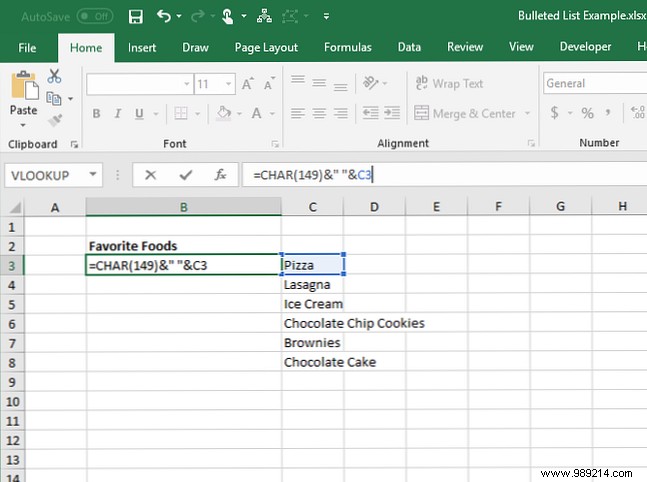This screenshot has width=647, height=482.
Task: Switch to the Page Layout tab
Action: click(x=266, y=48)
